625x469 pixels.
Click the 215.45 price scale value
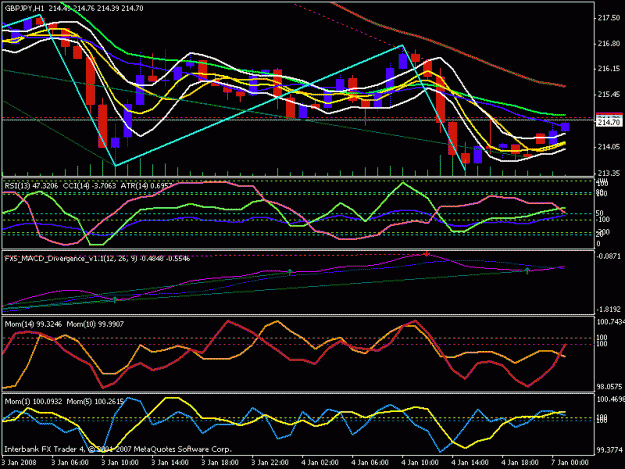pos(609,94)
